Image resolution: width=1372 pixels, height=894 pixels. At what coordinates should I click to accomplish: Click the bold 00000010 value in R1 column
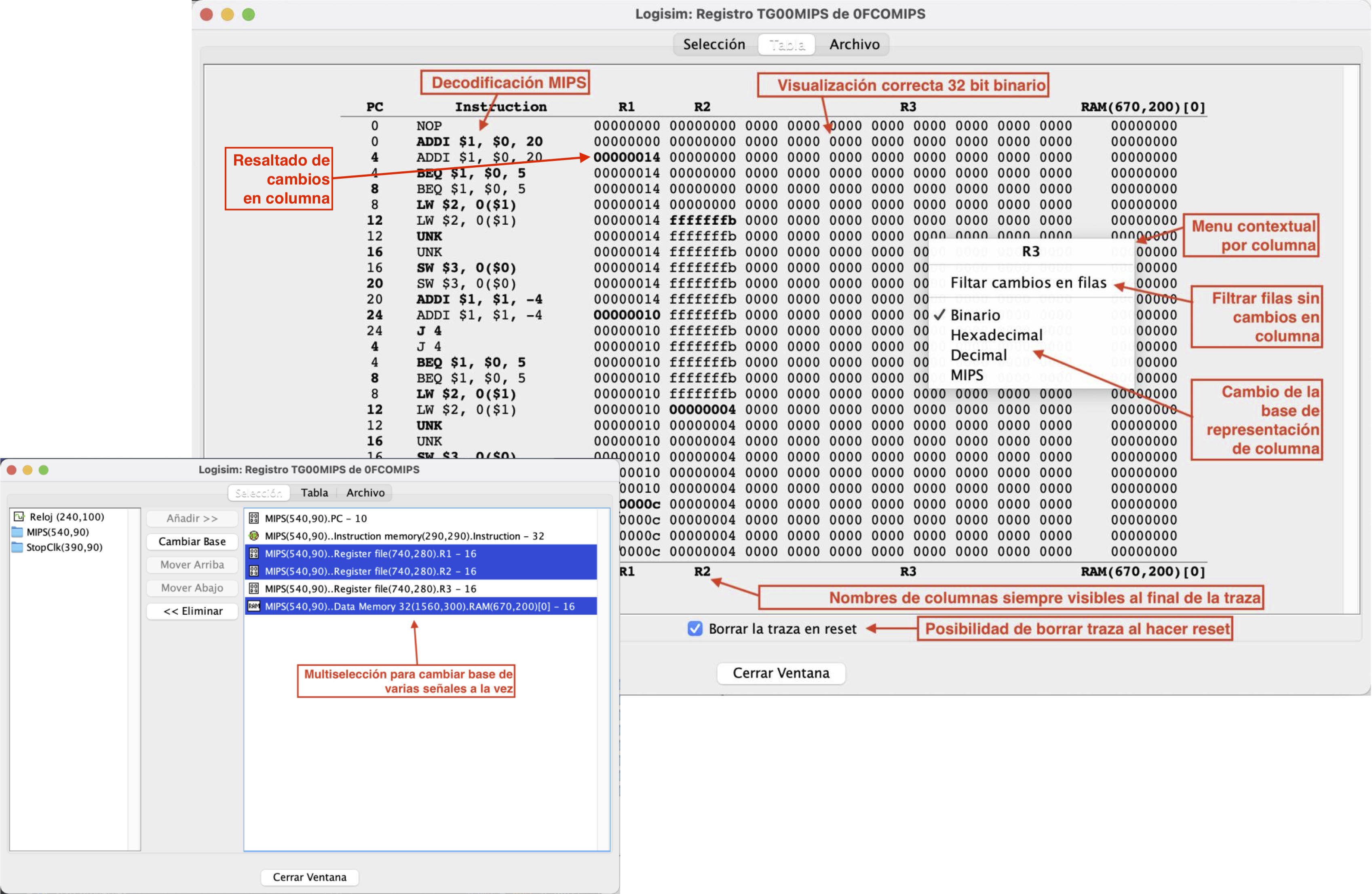(627, 315)
